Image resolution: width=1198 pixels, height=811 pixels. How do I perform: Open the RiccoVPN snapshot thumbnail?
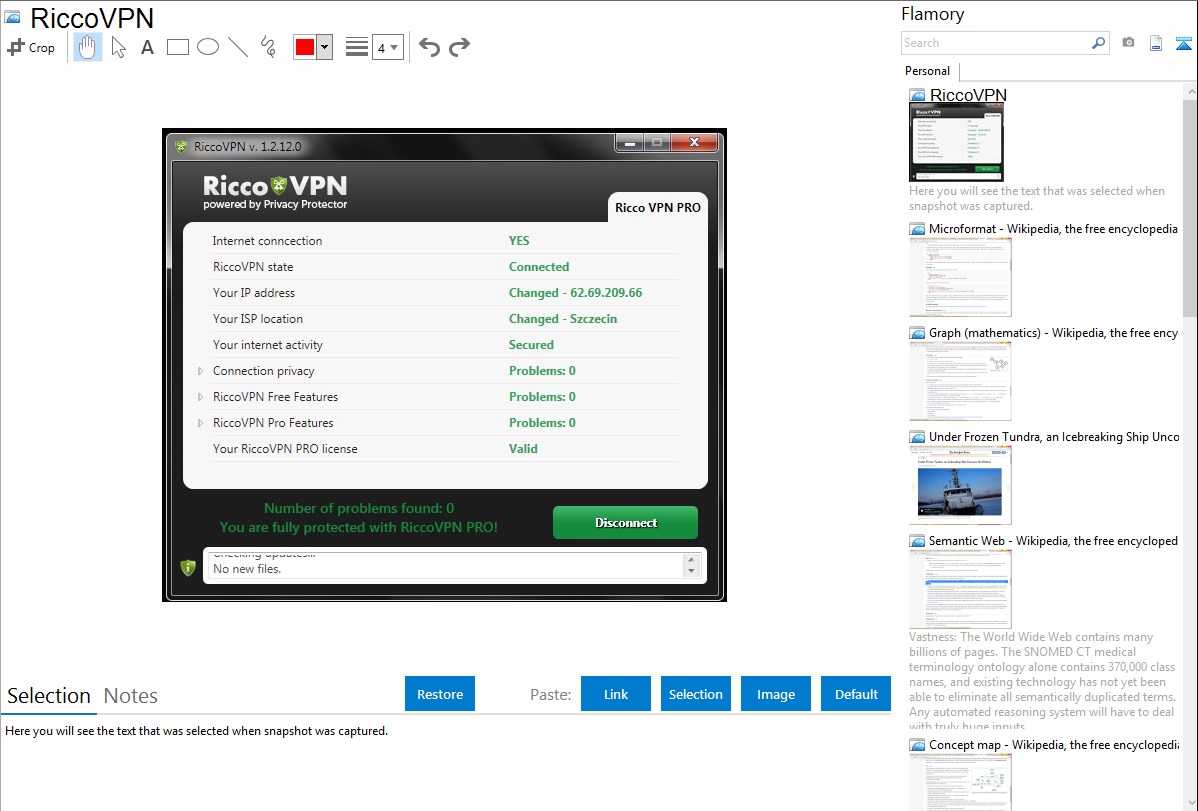click(x=957, y=142)
